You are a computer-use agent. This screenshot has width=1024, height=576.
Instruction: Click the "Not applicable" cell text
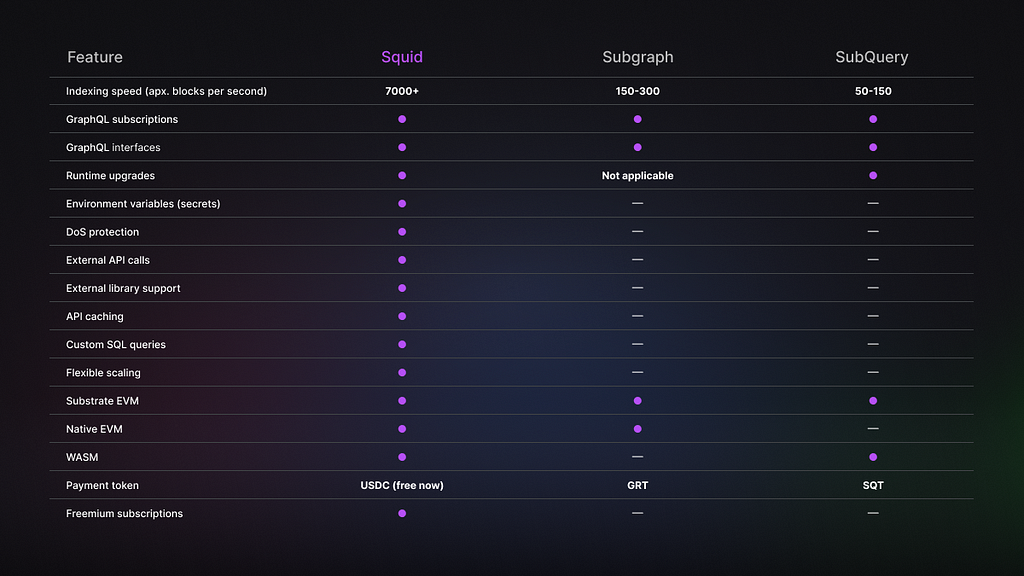tap(637, 175)
